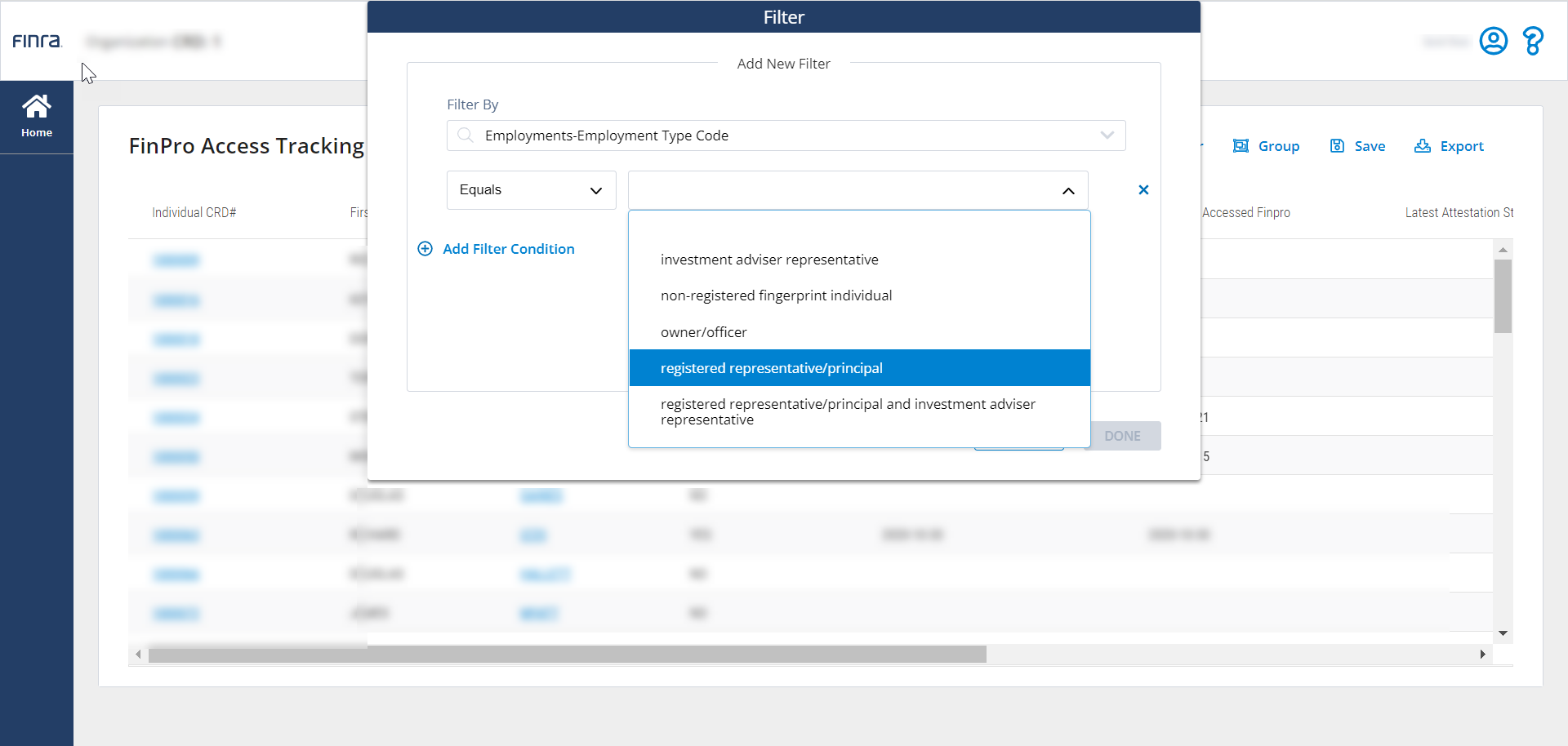Click the FINRA logo
Image resolution: width=1568 pixels, height=746 pixels.
click(37, 41)
